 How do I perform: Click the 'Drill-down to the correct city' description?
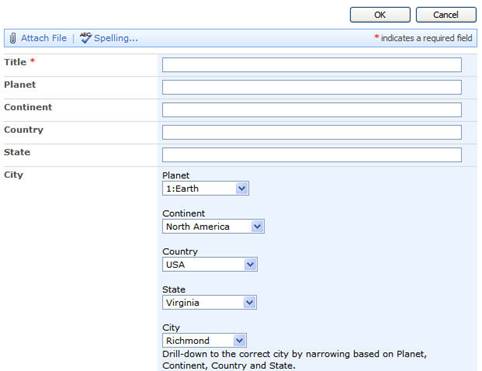(x=294, y=360)
